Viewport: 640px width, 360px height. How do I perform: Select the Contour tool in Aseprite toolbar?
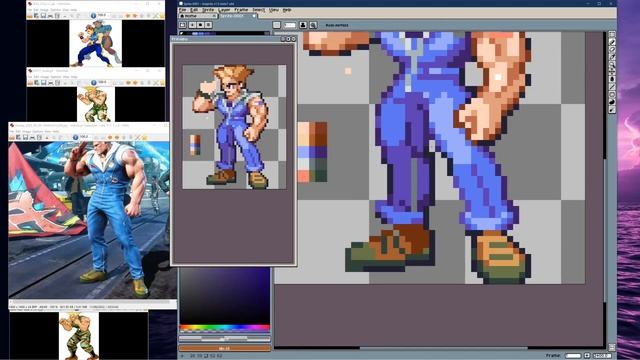[x=612, y=102]
